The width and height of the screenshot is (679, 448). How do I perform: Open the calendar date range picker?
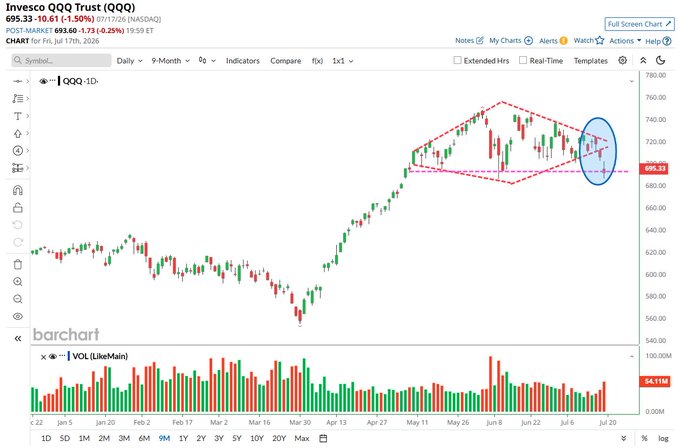point(323,438)
